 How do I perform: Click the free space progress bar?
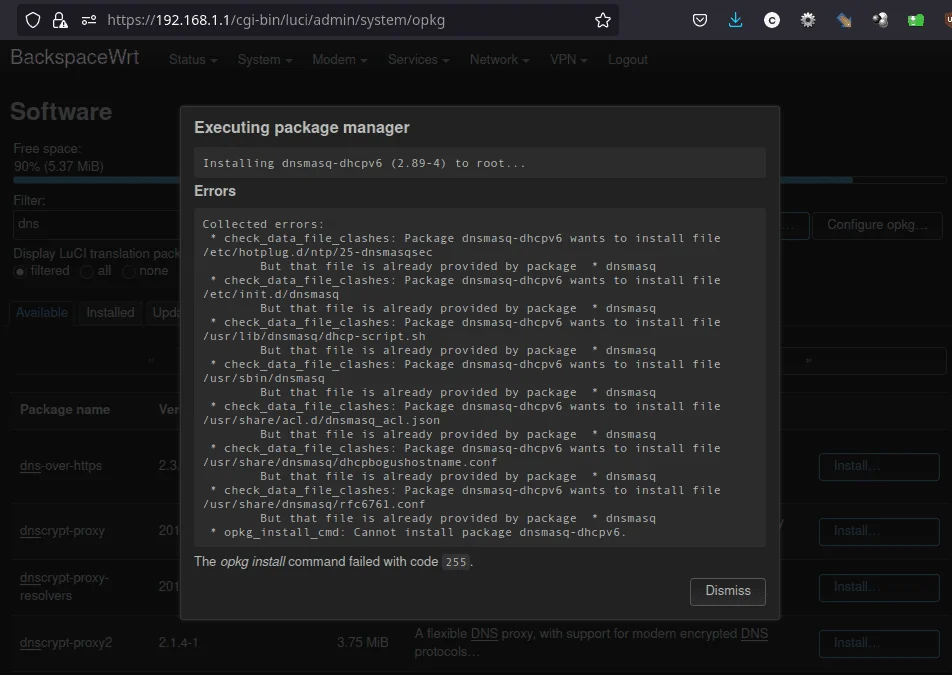coord(480,180)
